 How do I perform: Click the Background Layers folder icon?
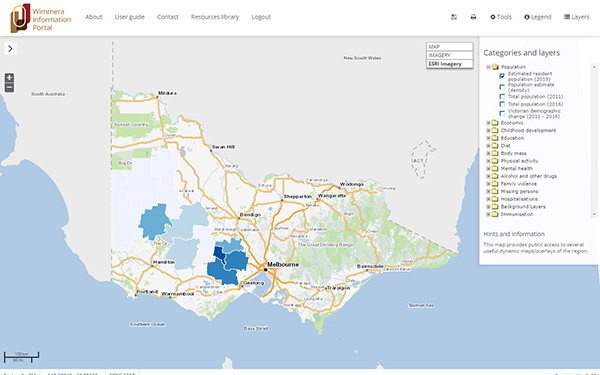tap(495, 207)
